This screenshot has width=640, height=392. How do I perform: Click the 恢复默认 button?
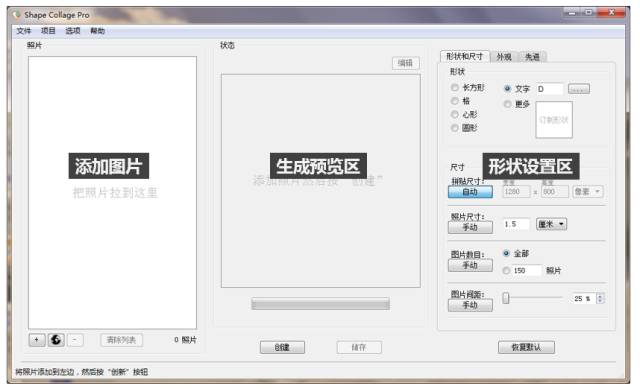point(526,347)
